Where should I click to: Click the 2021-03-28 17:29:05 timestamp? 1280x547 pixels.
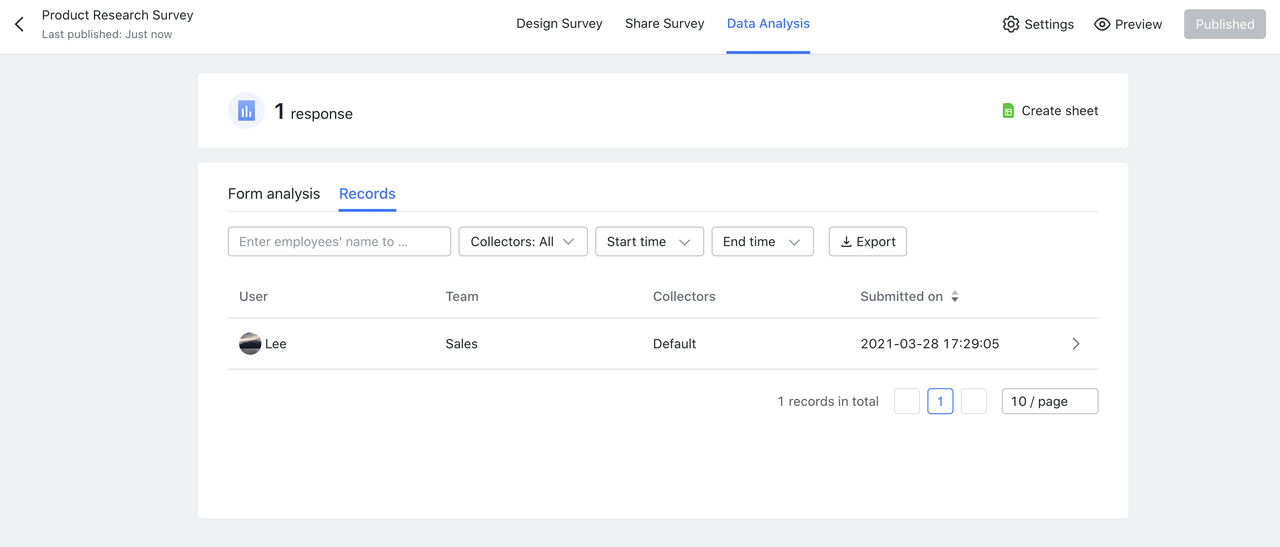pos(930,344)
